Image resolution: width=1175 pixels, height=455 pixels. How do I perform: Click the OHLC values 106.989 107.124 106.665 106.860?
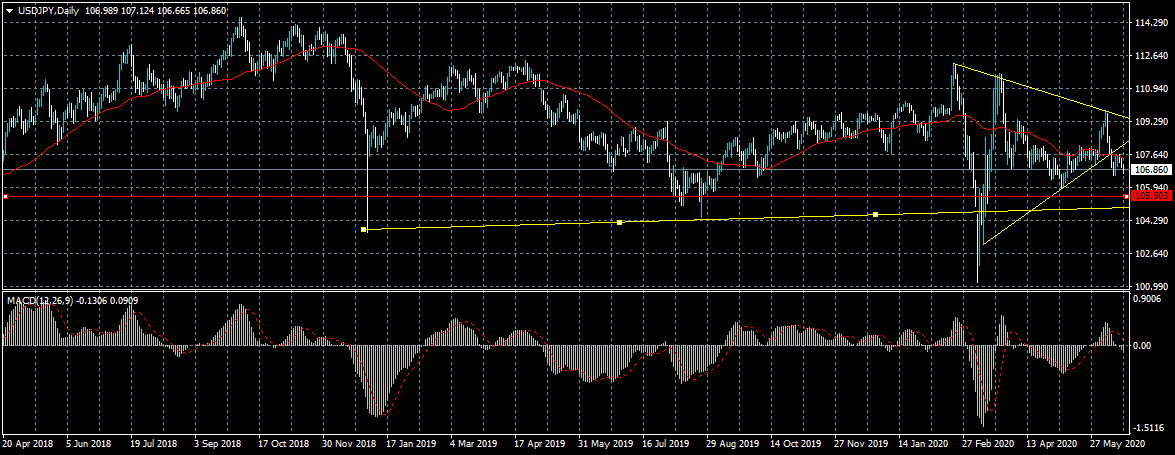pyautogui.click(x=157, y=10)
